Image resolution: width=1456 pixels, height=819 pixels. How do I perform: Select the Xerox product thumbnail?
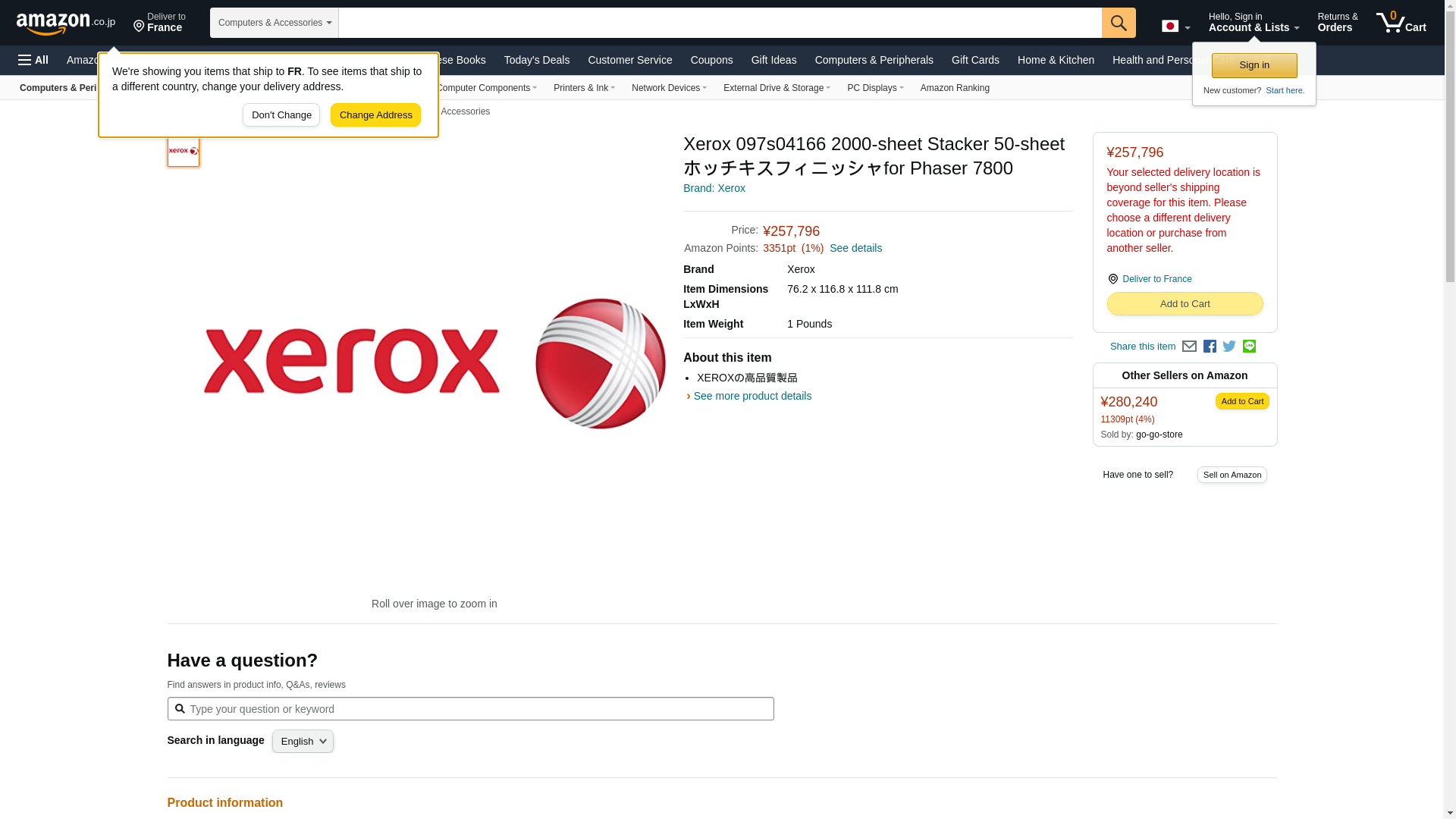pyautogui.click(x=184, y=151)
